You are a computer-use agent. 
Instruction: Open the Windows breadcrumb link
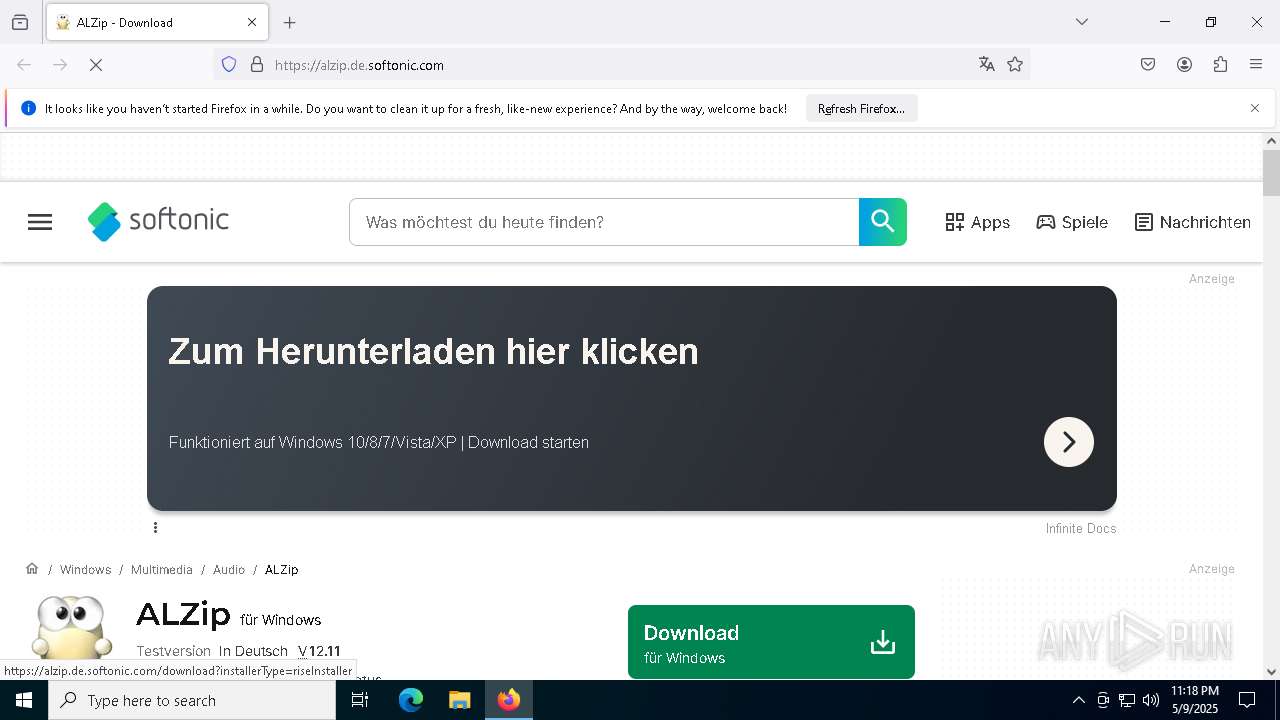pos(85,570)
